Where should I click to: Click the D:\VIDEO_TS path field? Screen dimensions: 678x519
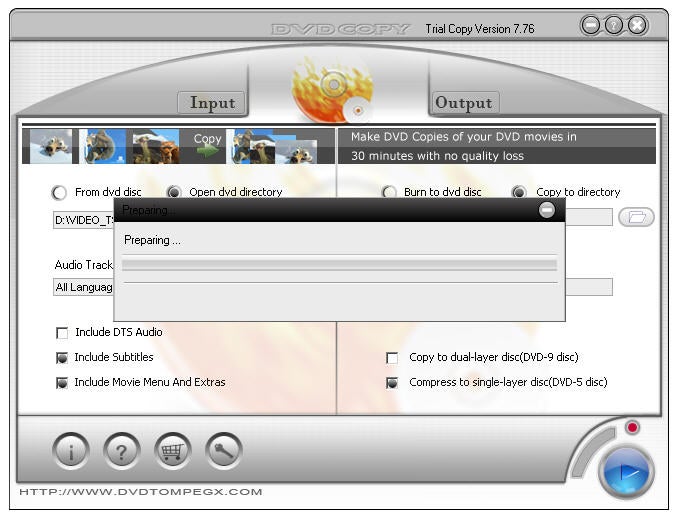pyautogui.click(x=83, y=220)
